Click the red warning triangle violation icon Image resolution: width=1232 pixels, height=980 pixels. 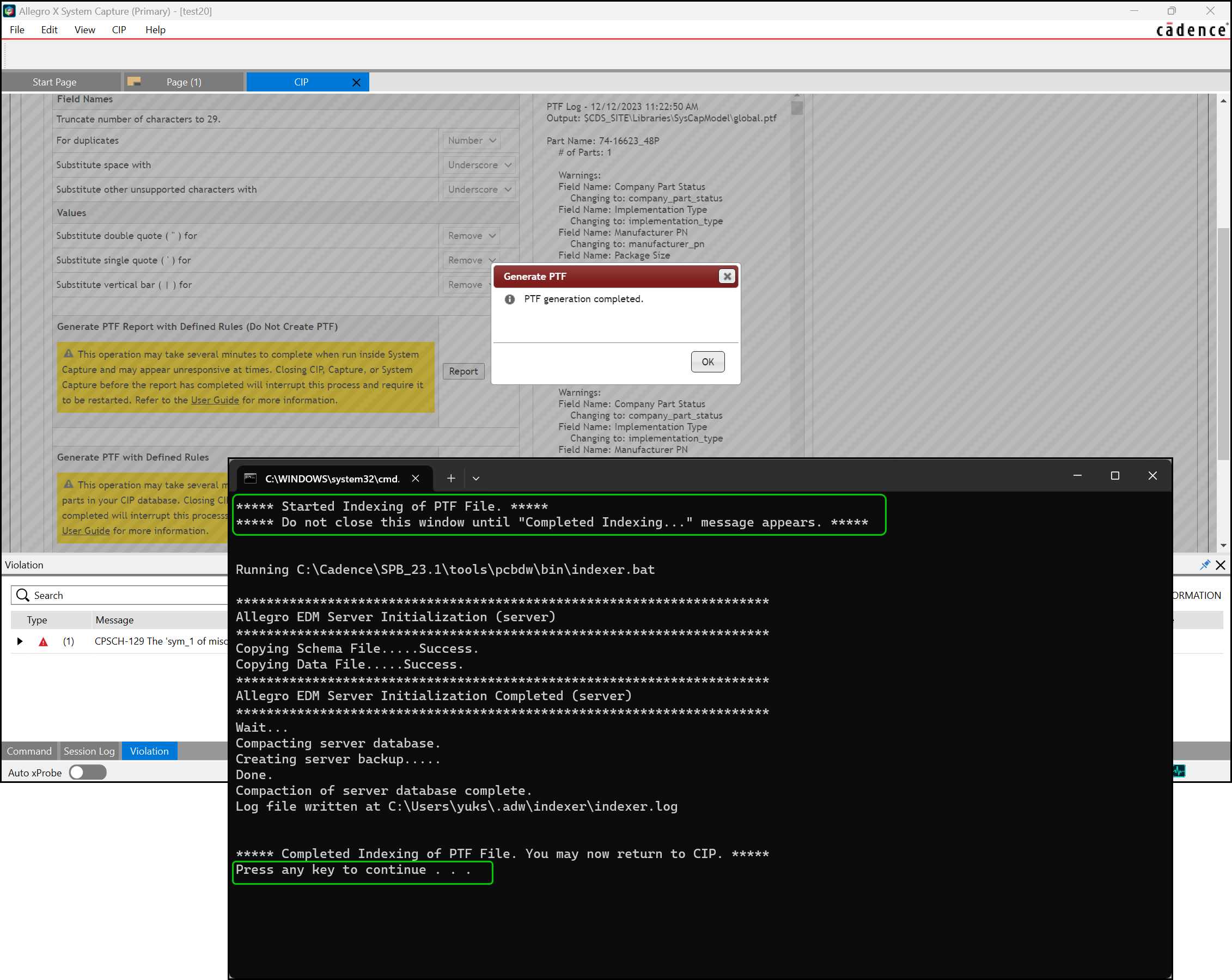pyautogui.click(x=43, y=641)
